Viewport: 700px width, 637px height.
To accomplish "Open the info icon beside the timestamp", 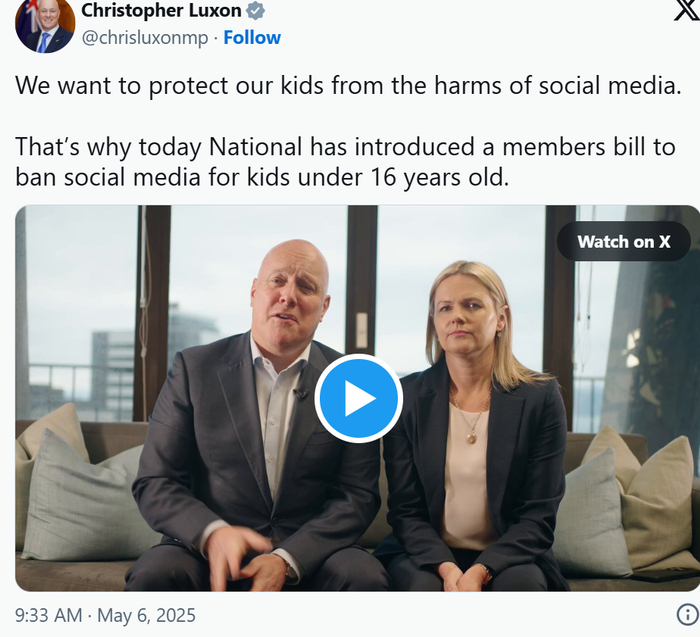I will (686, 614).
